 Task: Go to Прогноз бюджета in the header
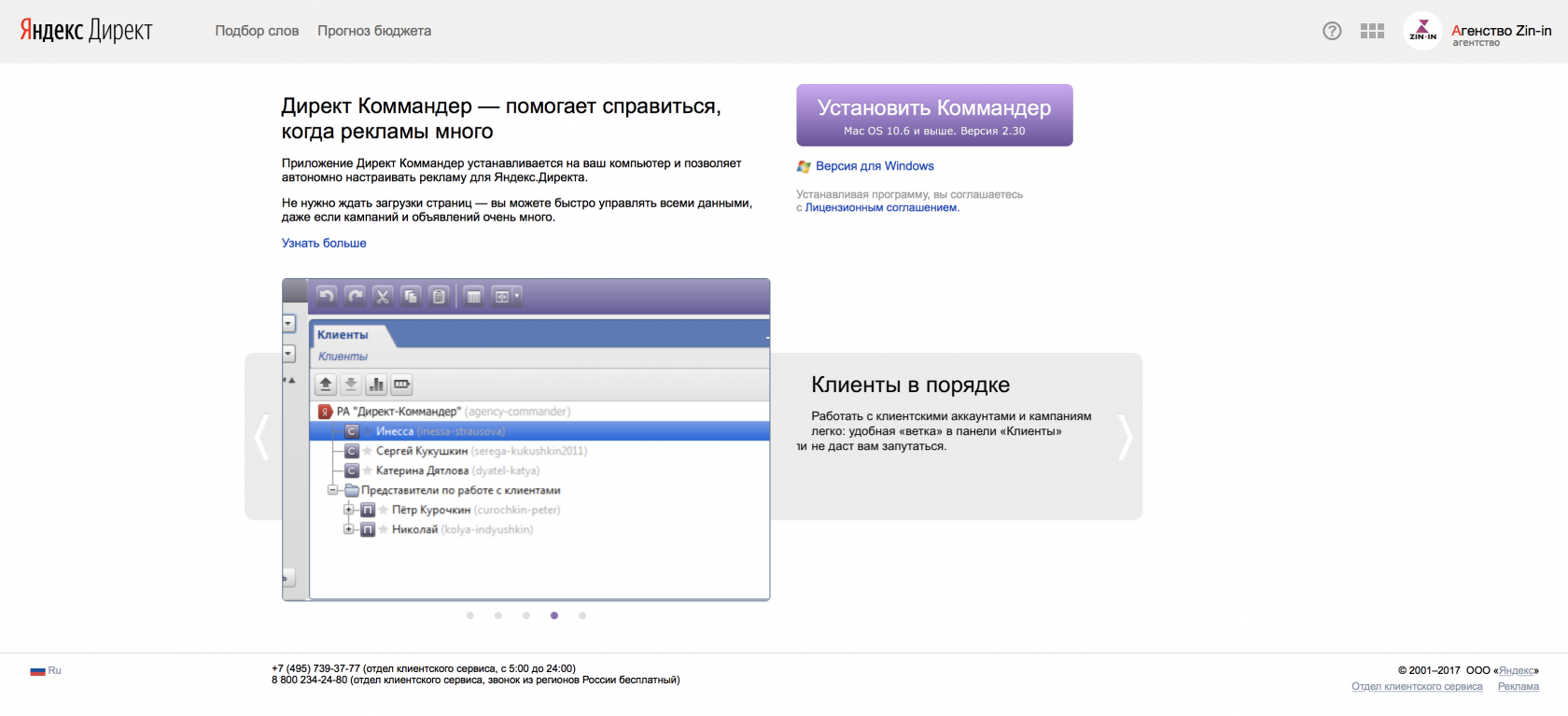[x=374, y=31]
